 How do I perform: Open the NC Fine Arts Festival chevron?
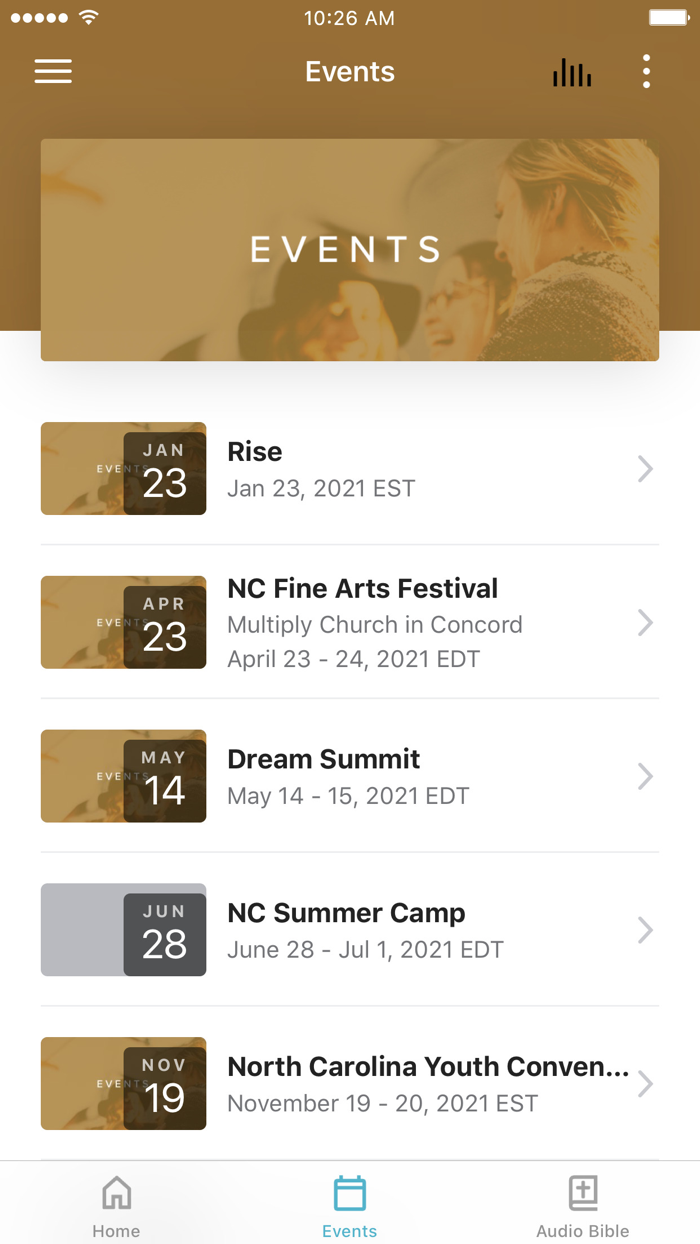(645, 622)
